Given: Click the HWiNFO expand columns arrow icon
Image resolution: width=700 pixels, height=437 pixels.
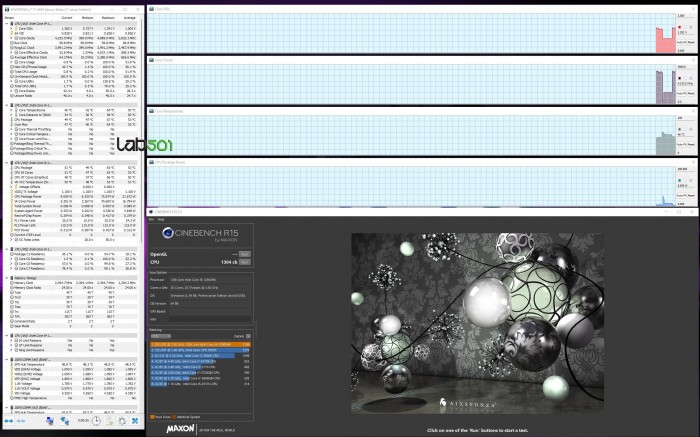Looking at the screenshot, I should click(x=10, y=420).
